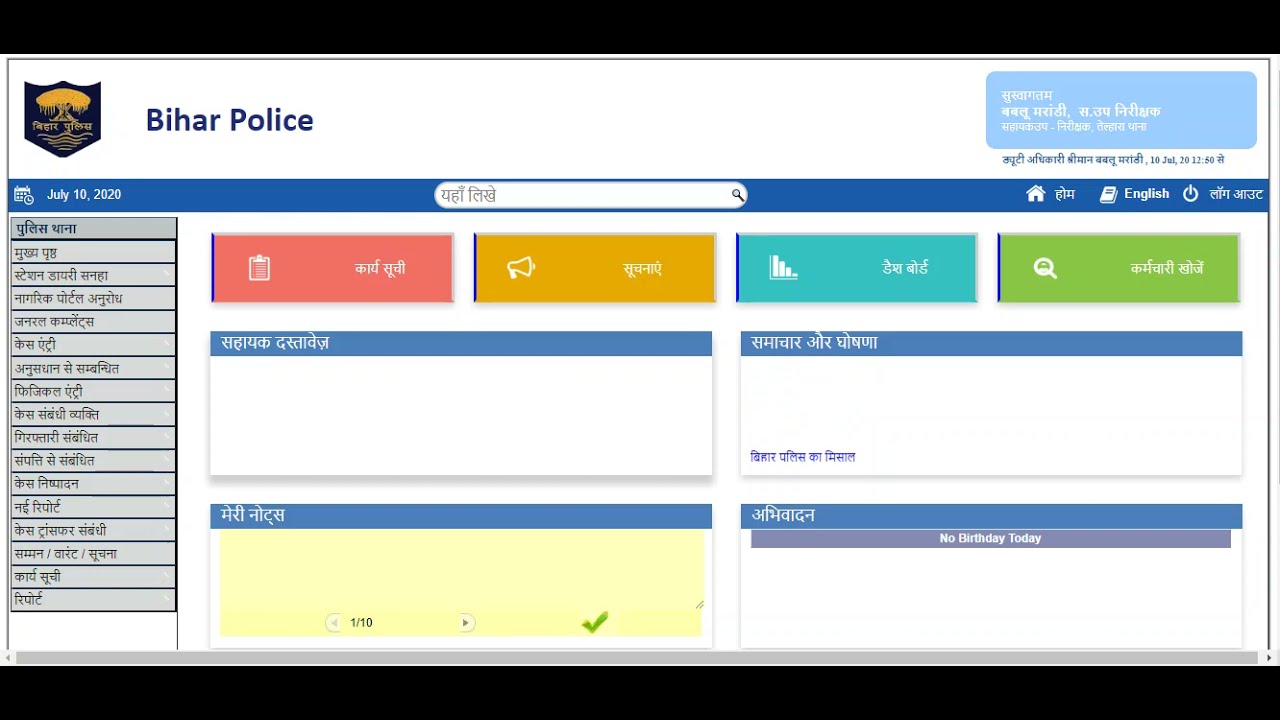Screen dimensions: 1280x720
Task: Click the समाचार और घोषणा panel header
Action: coord(991,343)
